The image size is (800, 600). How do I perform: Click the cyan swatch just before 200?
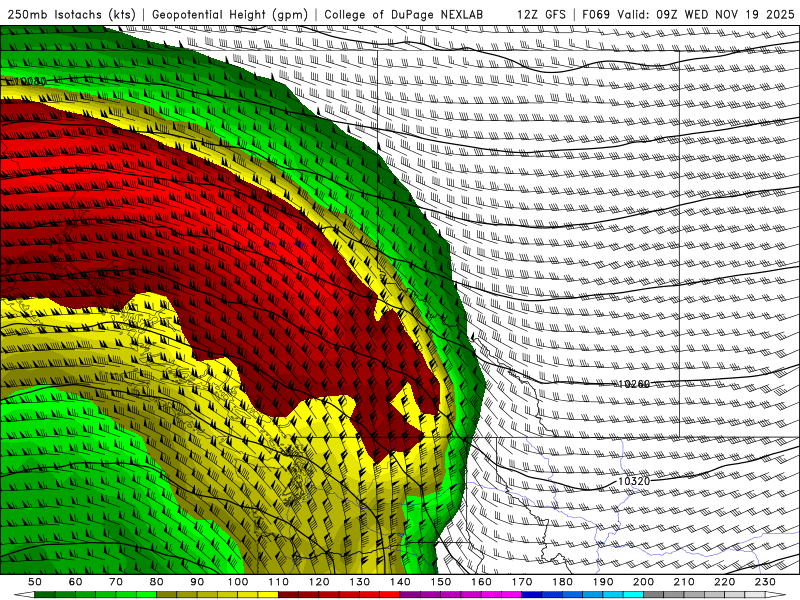coord(633,595)
